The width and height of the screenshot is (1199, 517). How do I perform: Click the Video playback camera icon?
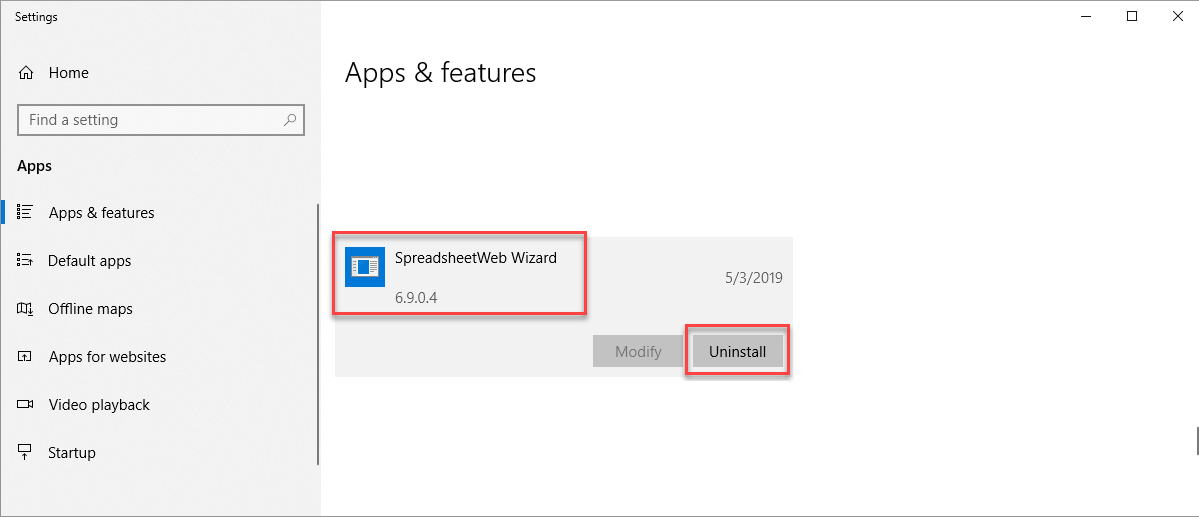coord(25,405)
